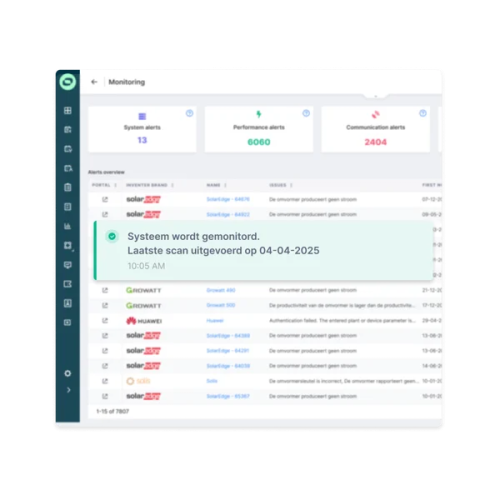Screen dimensions: 500x500
Task: Open the SolarEdge - 64038 system link
Action: pyautogui.click(x=228, y=366)
